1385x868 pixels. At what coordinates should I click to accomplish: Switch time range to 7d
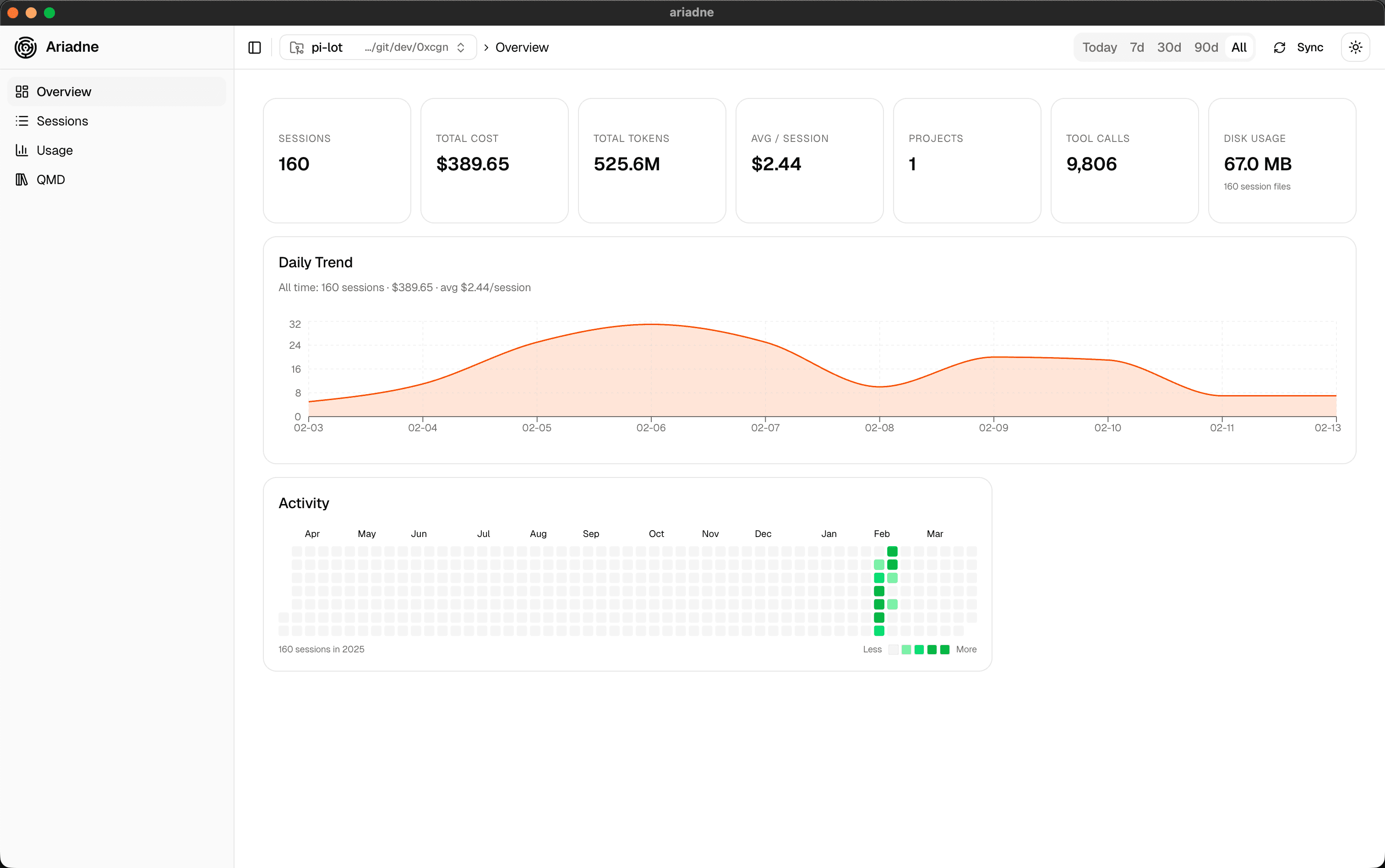pos(1136,48)
